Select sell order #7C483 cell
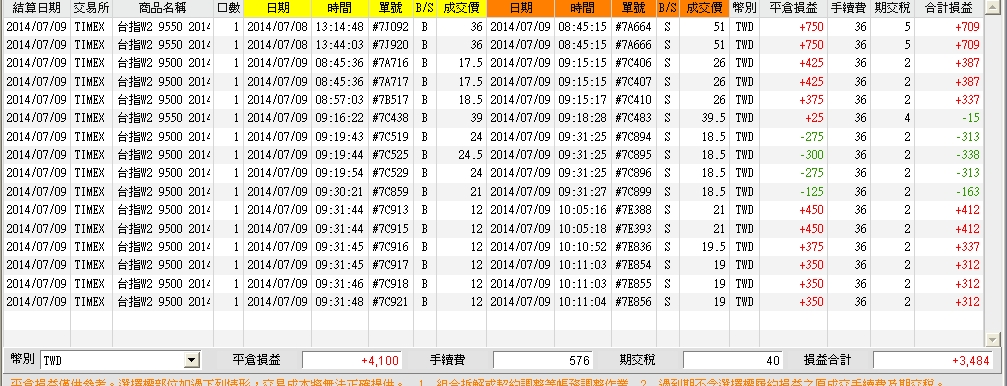This screenshot has height=386, width=1007. pyautogui.click(x=633, y=118)
